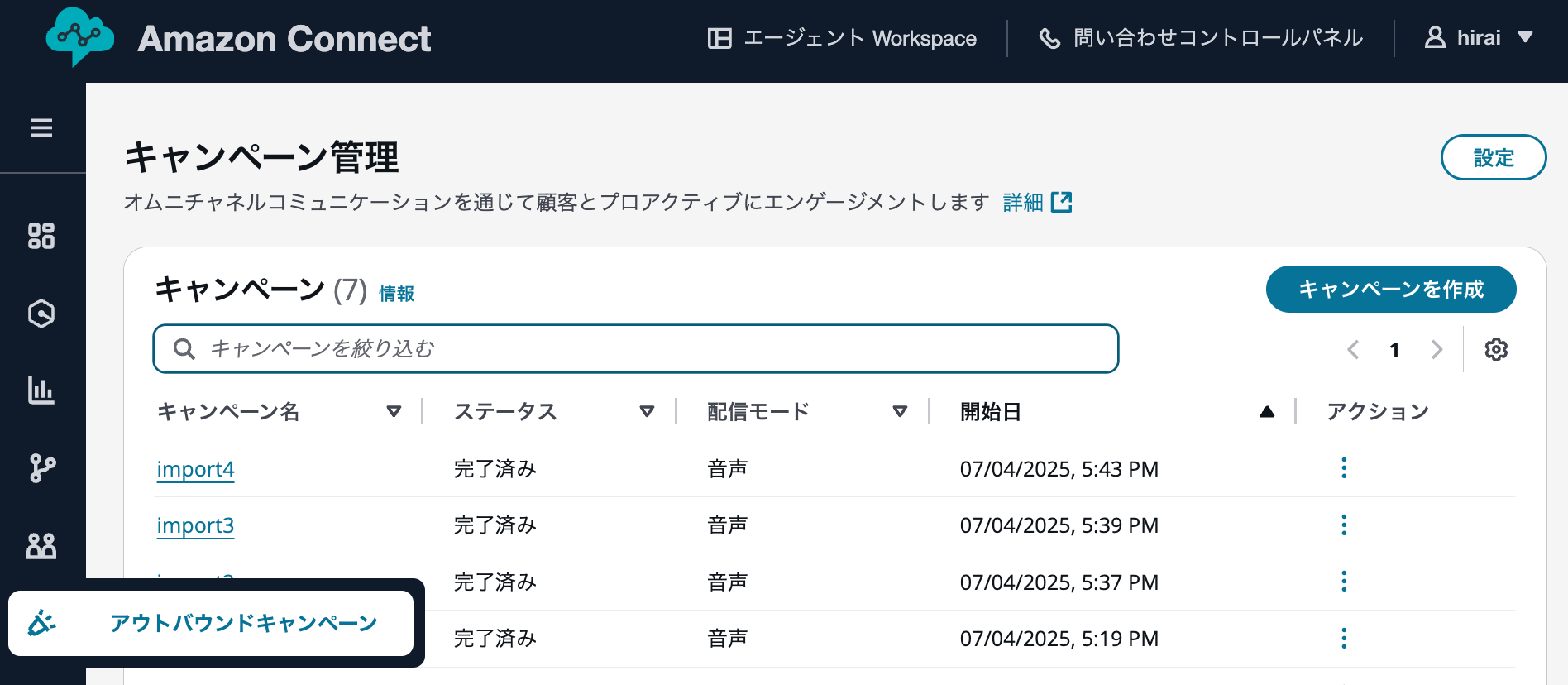Open the import4 campaign link
The image size is (1568, 685).
[x=195, y=469]
